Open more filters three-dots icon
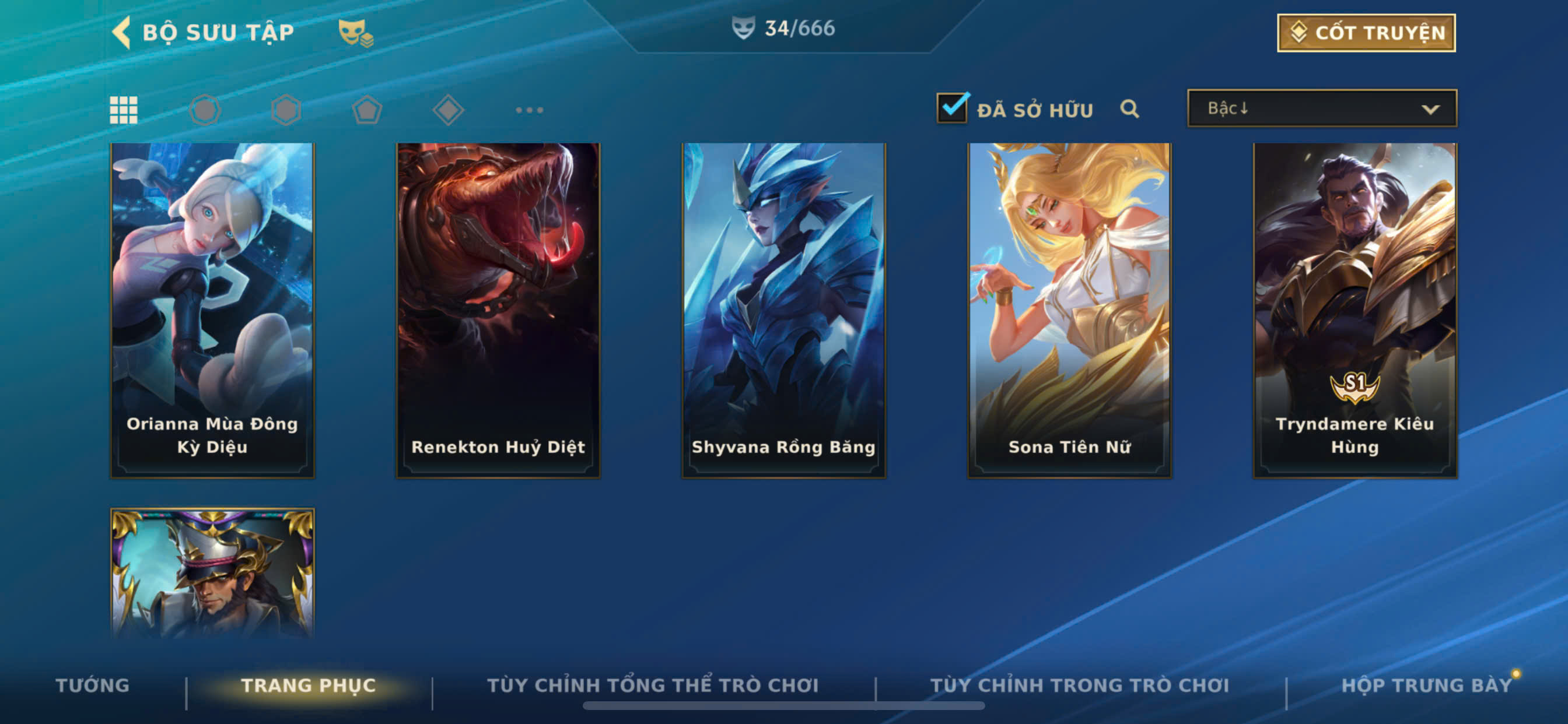1568x724 pixels. tap(530, 110)
